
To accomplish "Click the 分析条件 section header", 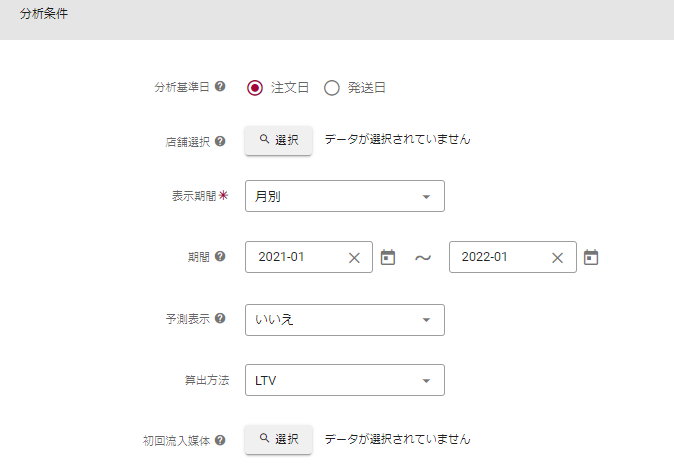I will point(45,15).
